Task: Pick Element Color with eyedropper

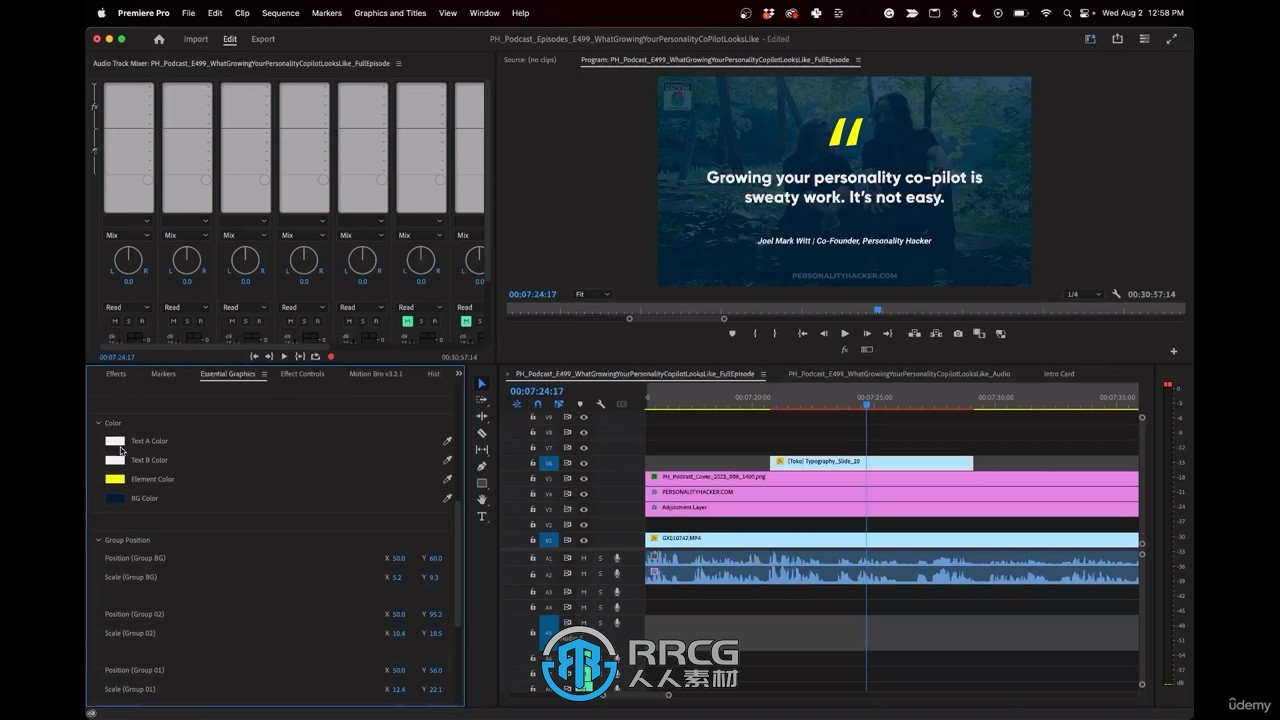Action: 447,479
